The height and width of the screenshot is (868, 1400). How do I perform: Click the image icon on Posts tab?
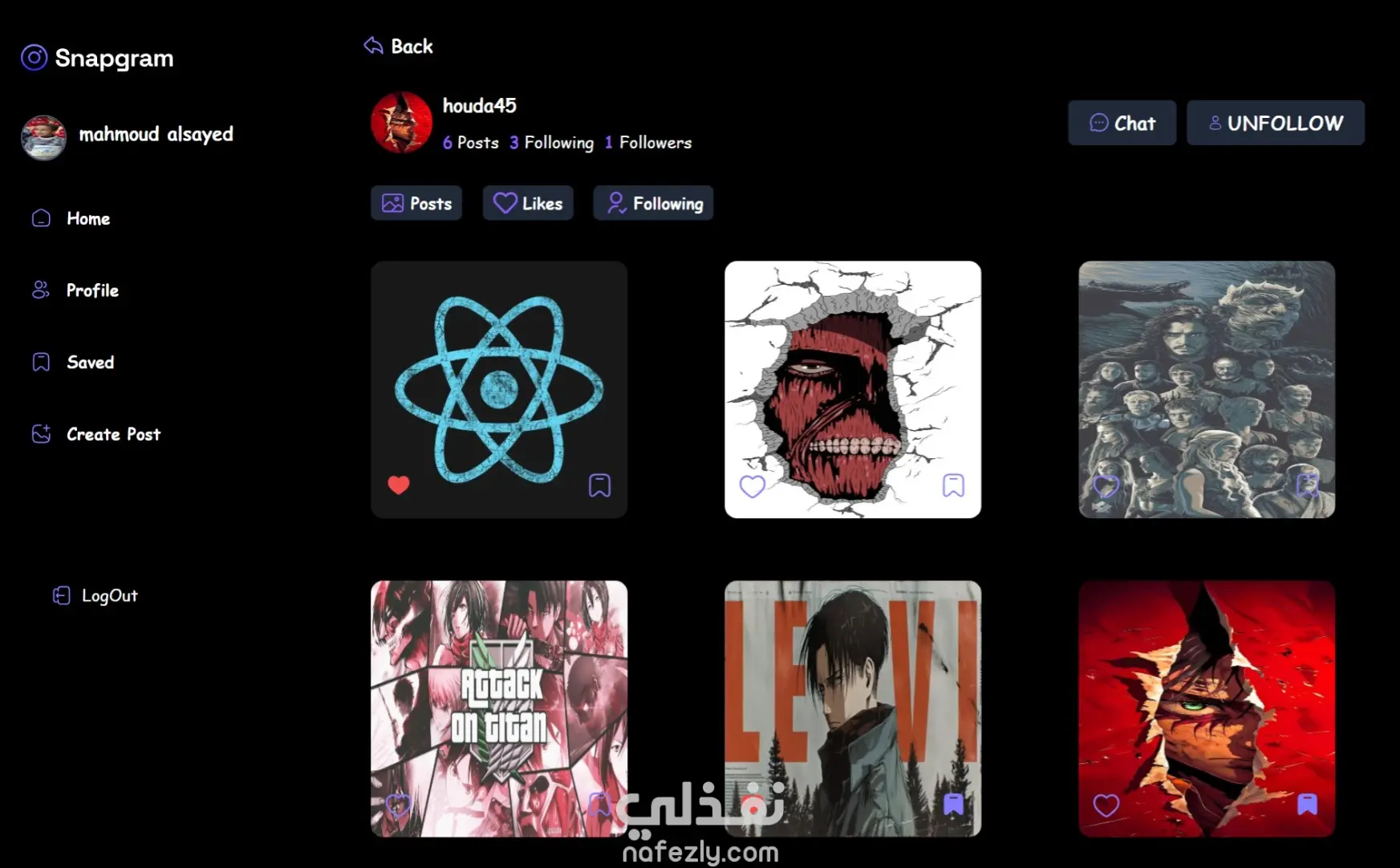click(x=392, y=203)
